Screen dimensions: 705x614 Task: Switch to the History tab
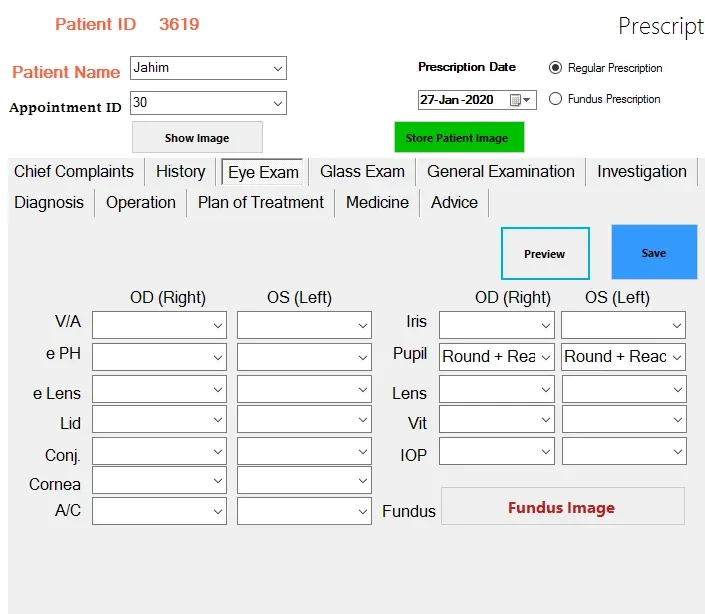[180, 171]
